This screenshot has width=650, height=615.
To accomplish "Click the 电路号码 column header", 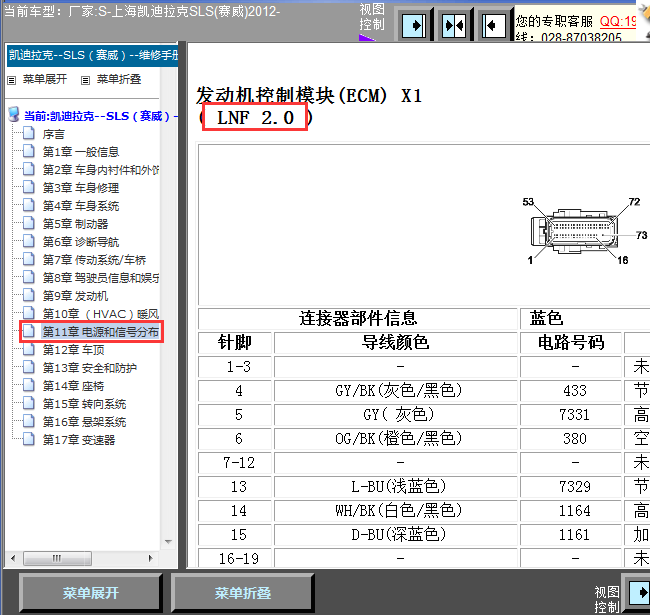I will pos(571,343).
